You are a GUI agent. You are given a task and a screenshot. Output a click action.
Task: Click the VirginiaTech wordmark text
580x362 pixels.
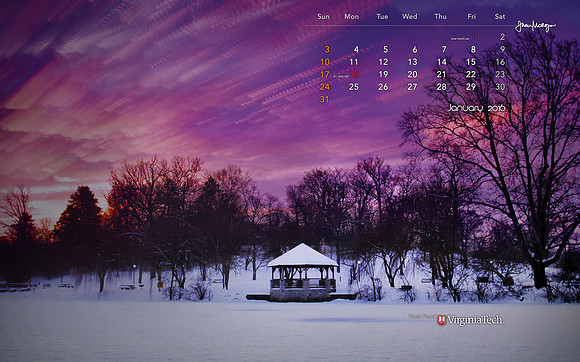pos(475,320)
